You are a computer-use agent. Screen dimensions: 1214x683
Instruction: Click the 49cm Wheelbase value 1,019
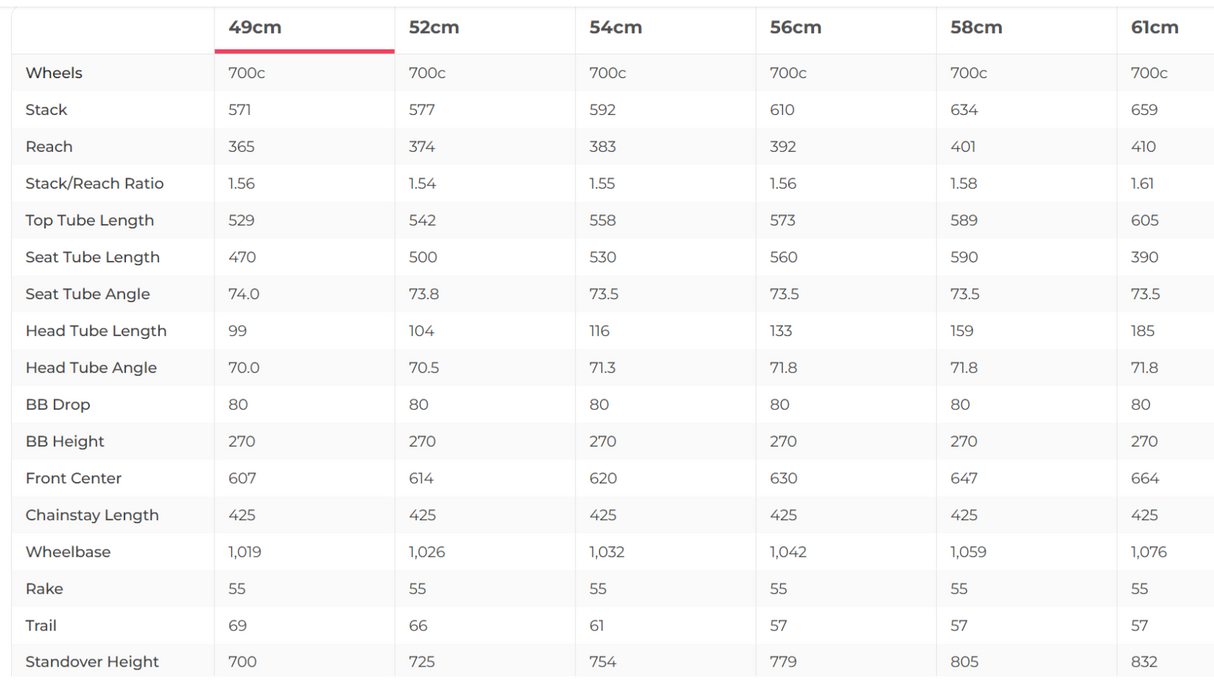point(245,552)
